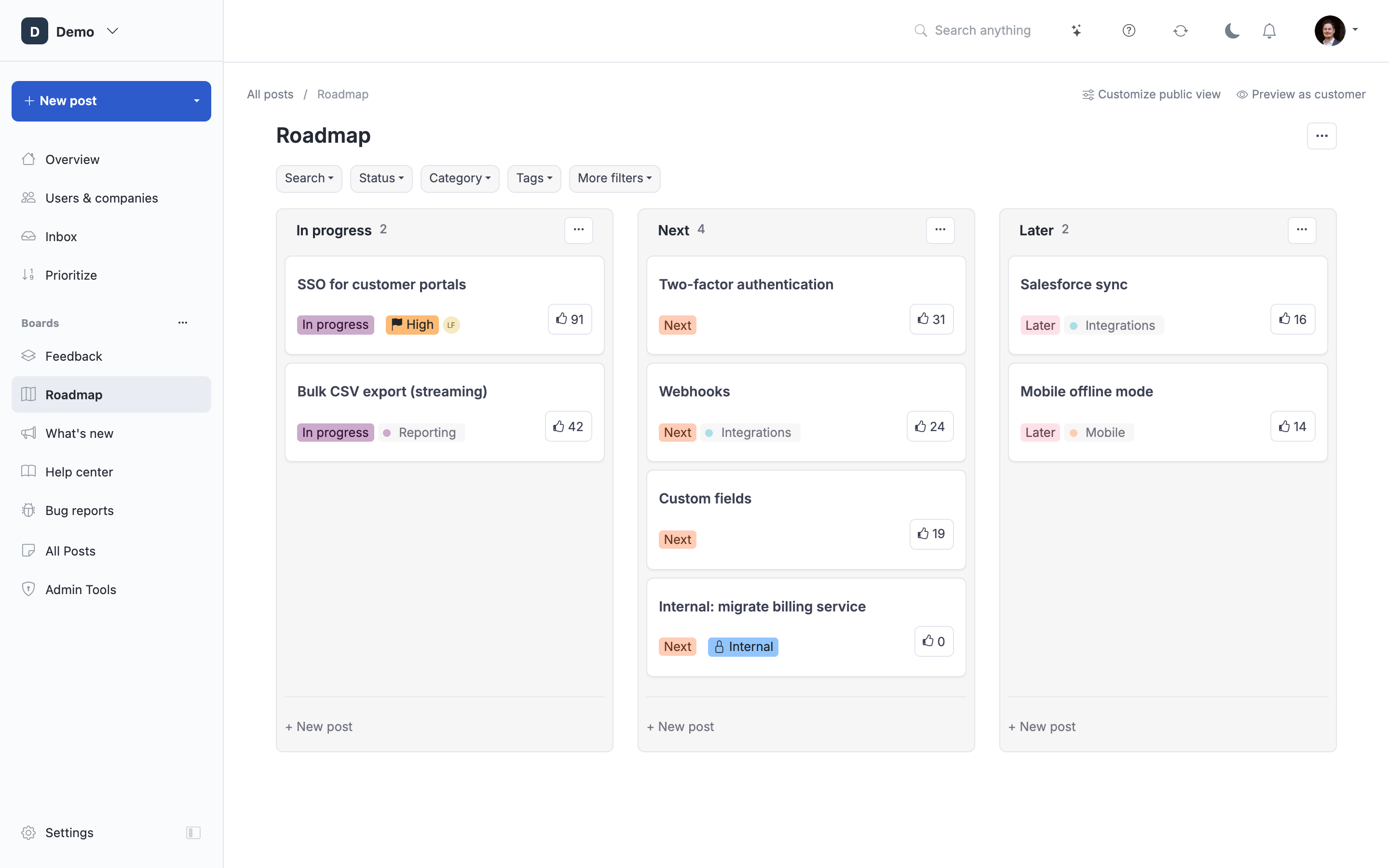Add New post in In progress column
1389x868 pixels.
[318, 727]
